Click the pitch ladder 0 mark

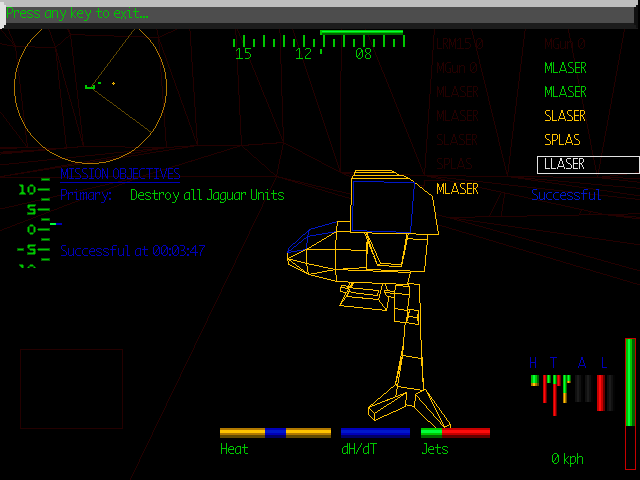pos(31,229)
